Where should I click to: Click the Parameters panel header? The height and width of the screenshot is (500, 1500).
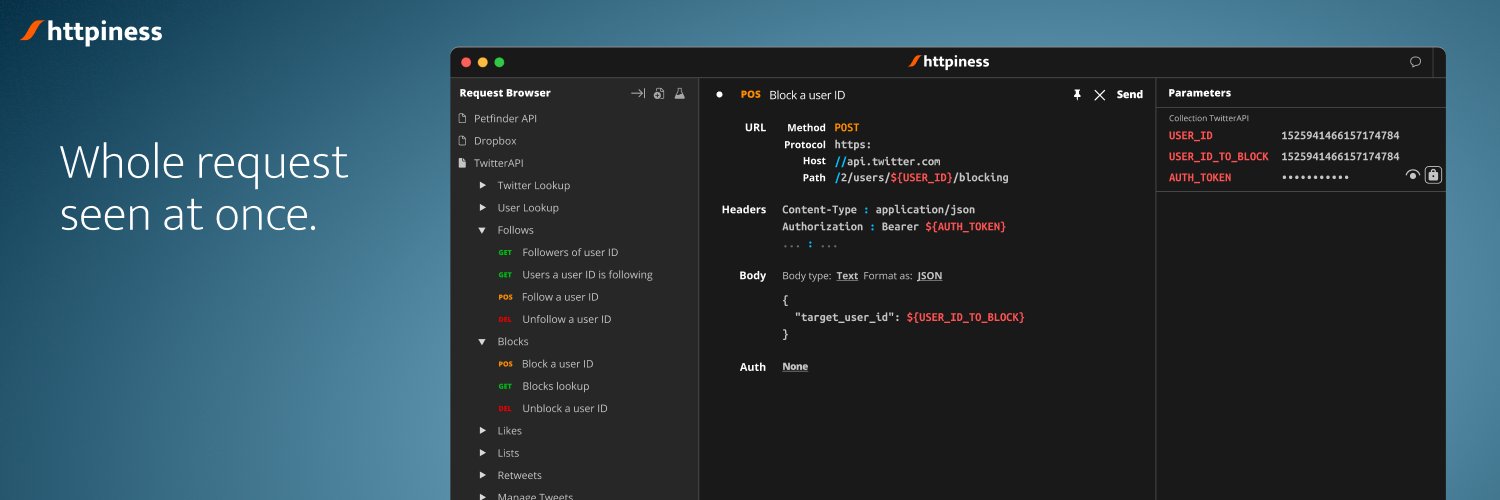[x=1200, y=93]
